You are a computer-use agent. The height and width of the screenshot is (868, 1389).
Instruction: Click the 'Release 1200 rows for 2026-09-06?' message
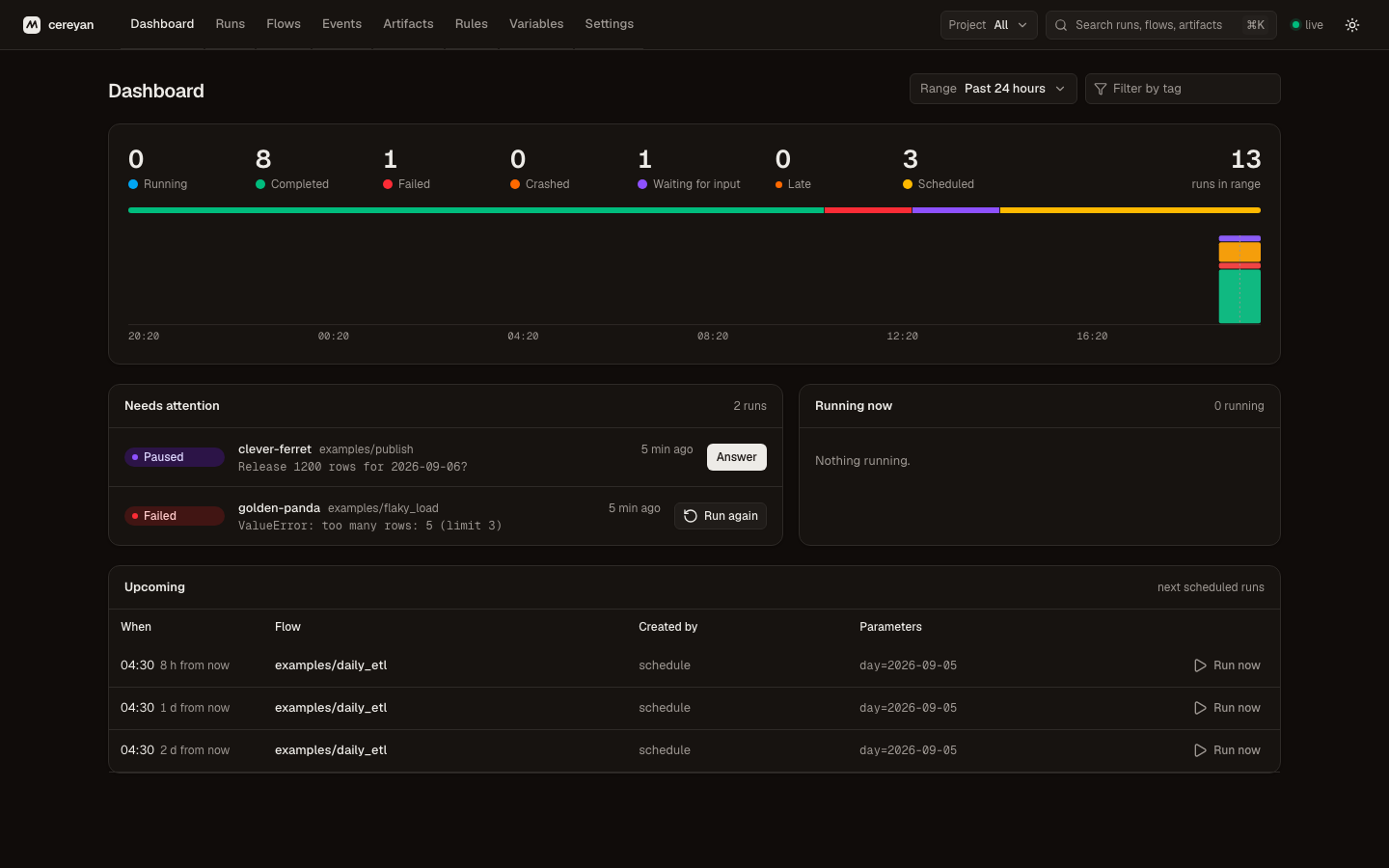[x=353, y=467]
